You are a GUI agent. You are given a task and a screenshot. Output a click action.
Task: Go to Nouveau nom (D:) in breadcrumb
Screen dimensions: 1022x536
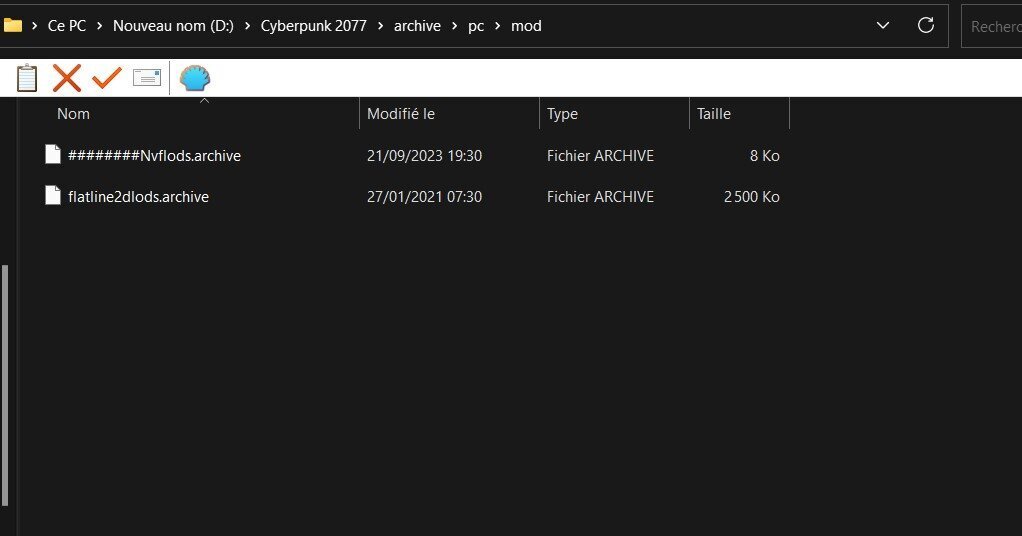pos(172,26)
